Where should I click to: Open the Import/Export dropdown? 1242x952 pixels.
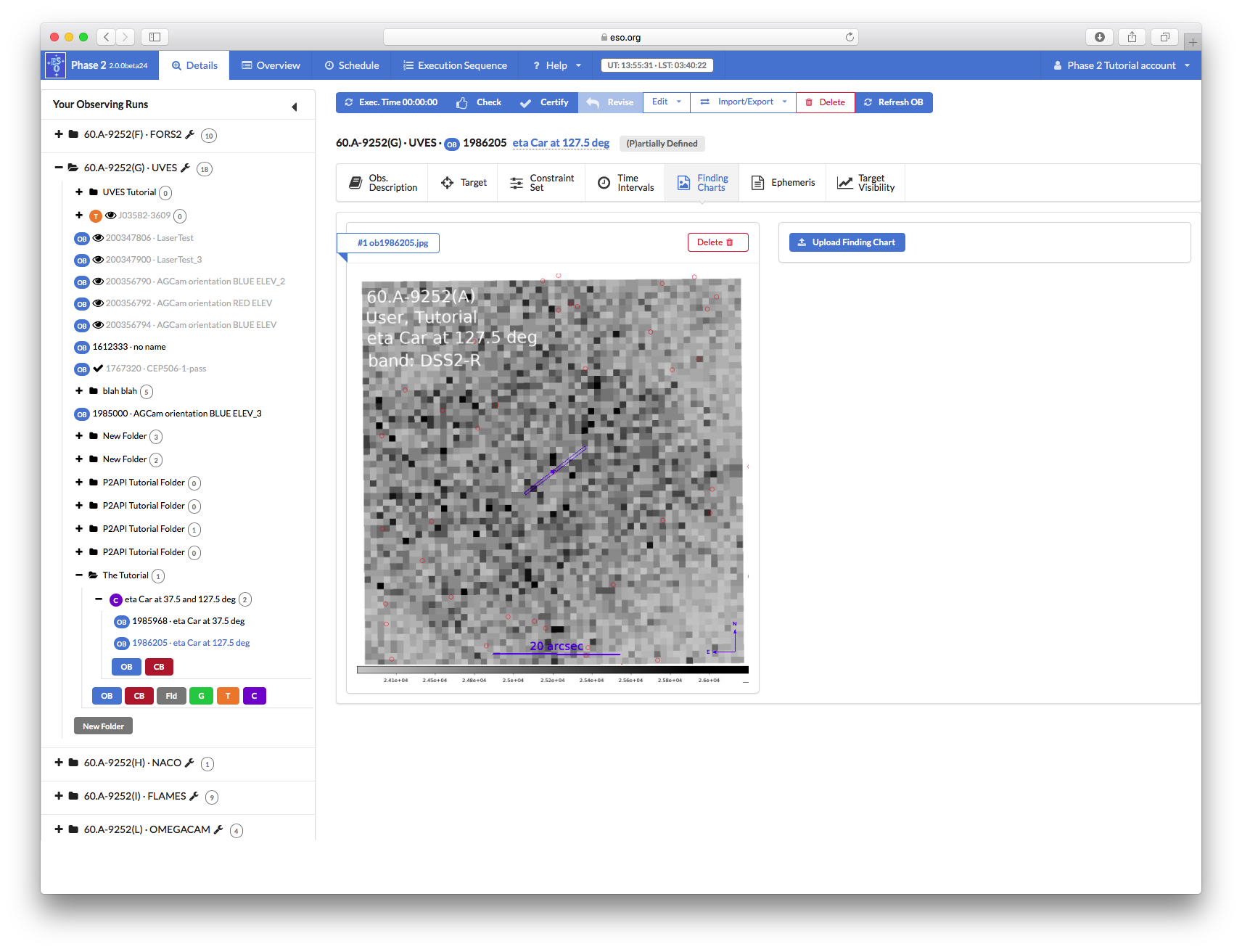(x=744, y=102)
